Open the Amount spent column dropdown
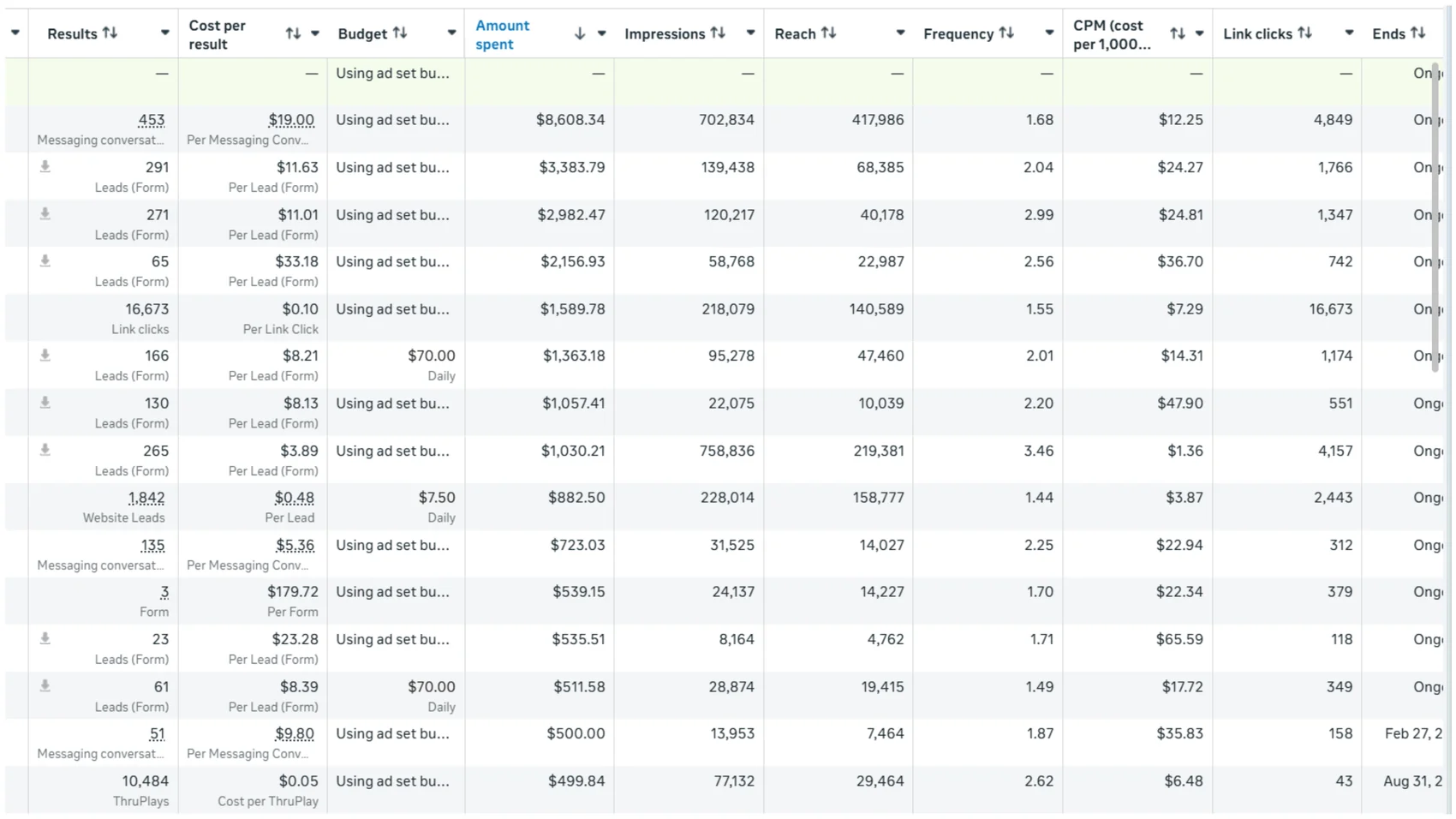This screenshot has width=1456, height=819. 602,33
